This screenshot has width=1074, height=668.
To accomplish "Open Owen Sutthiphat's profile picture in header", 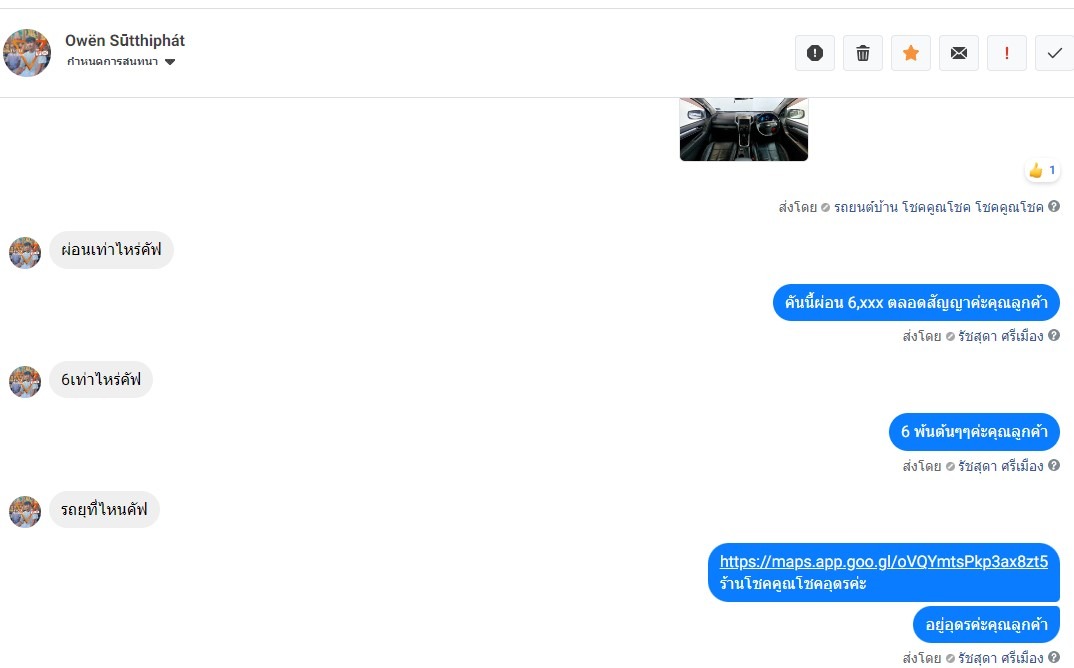I will (x=27, y=53).
